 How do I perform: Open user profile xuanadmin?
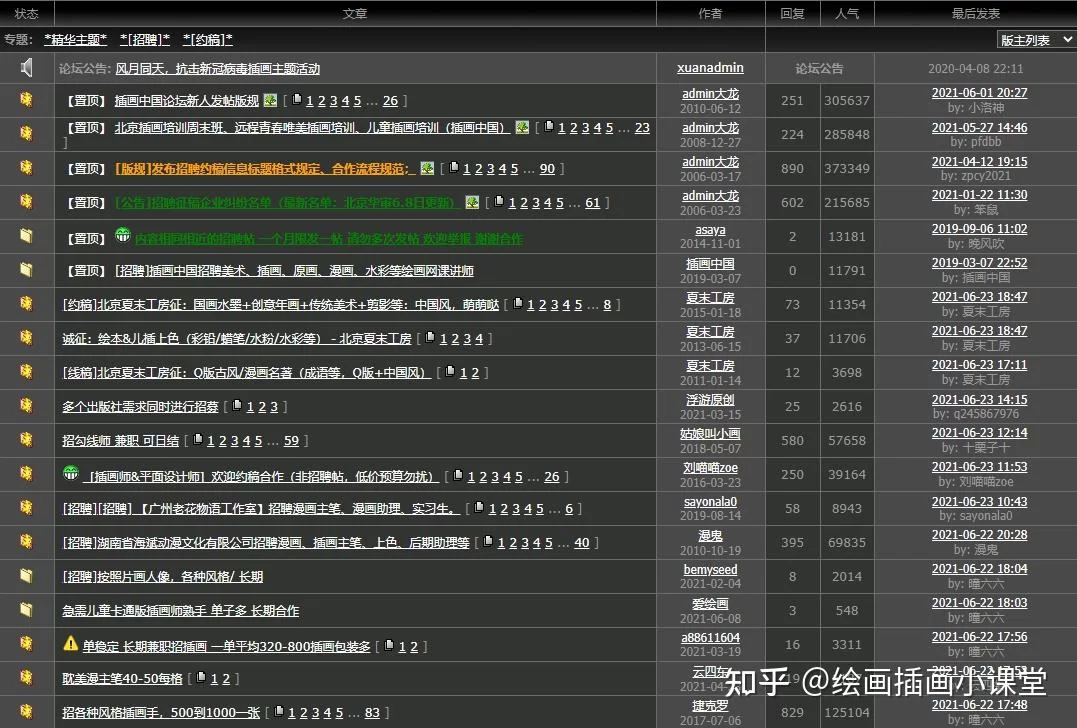[709, 67]
